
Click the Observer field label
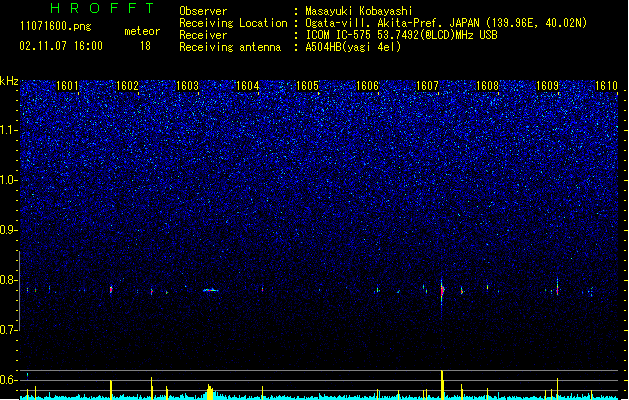203,11
